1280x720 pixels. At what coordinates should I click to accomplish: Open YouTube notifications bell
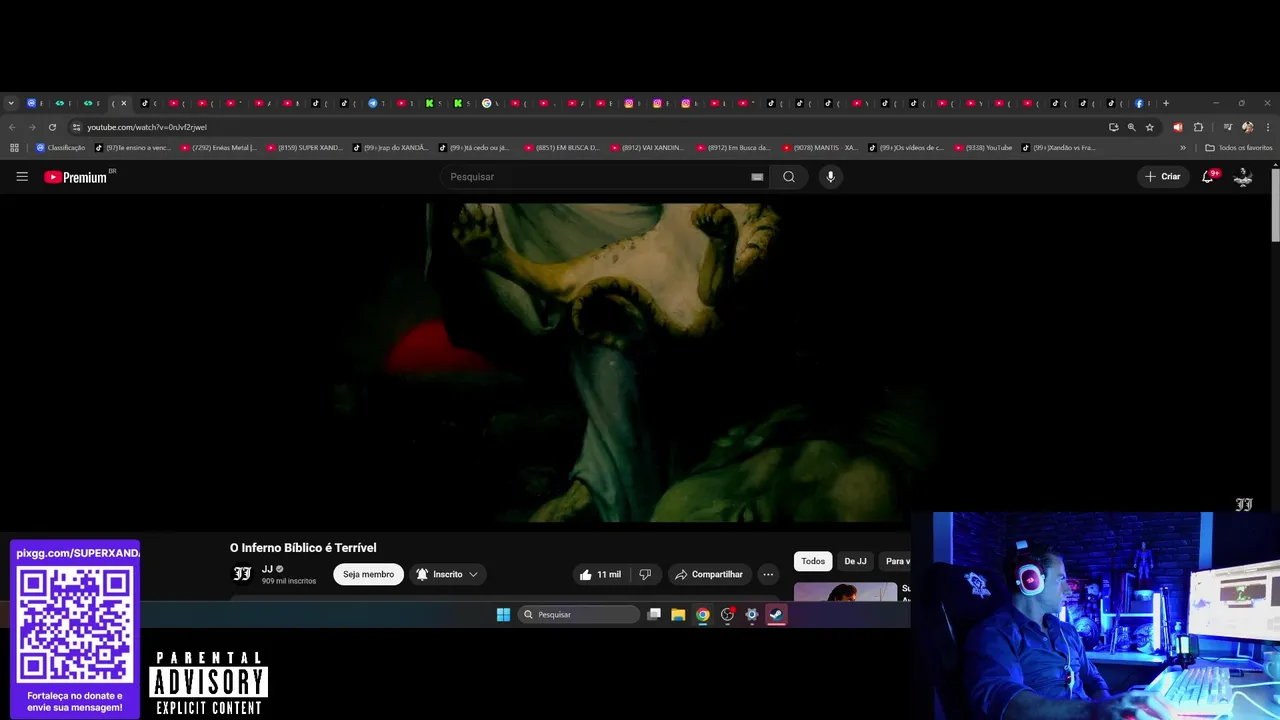click(1208, 177)
